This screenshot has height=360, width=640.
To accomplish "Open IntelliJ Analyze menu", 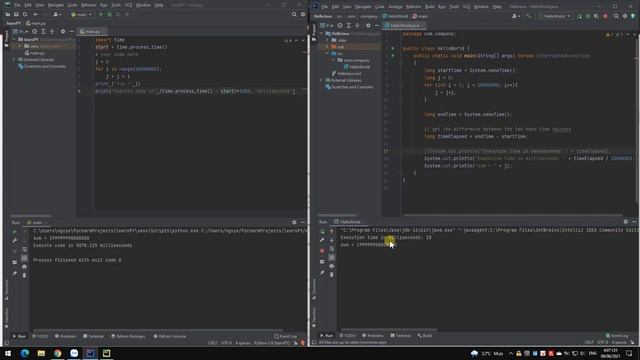I will (x=395, y=7).
